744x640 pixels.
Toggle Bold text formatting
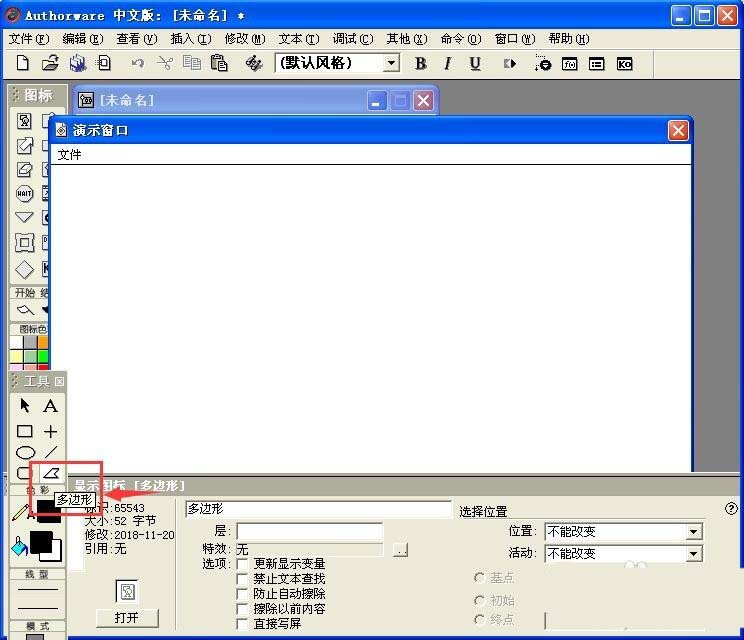[420, 64]
